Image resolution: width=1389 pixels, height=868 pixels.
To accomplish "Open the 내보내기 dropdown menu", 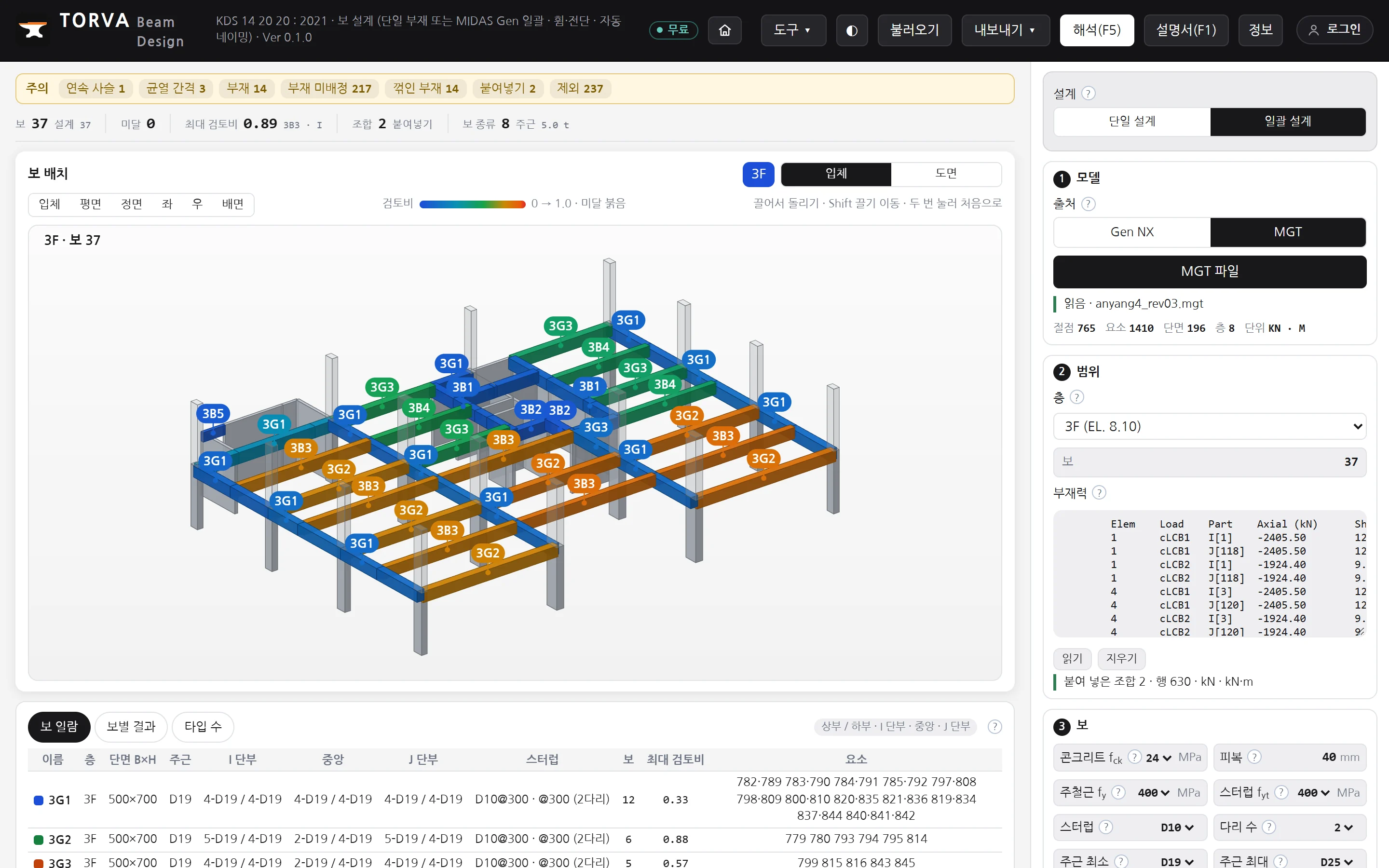I will 1006,30.
